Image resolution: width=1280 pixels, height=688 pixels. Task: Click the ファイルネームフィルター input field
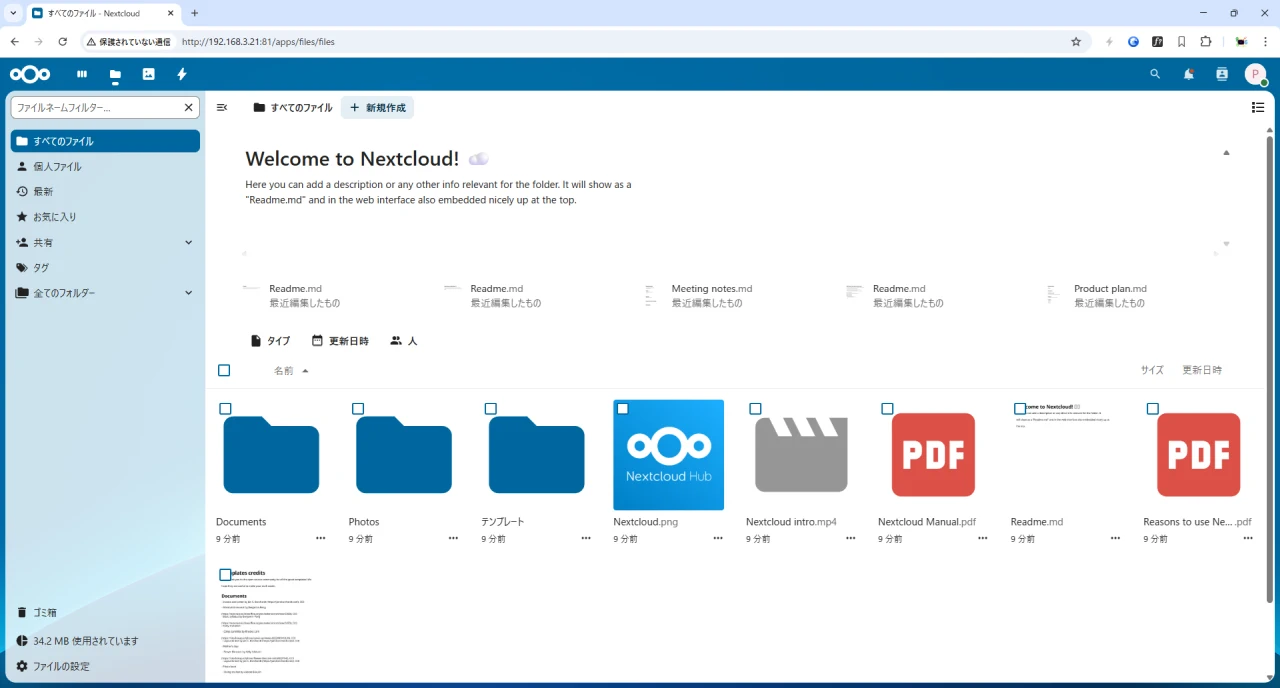tap(95, 107)
